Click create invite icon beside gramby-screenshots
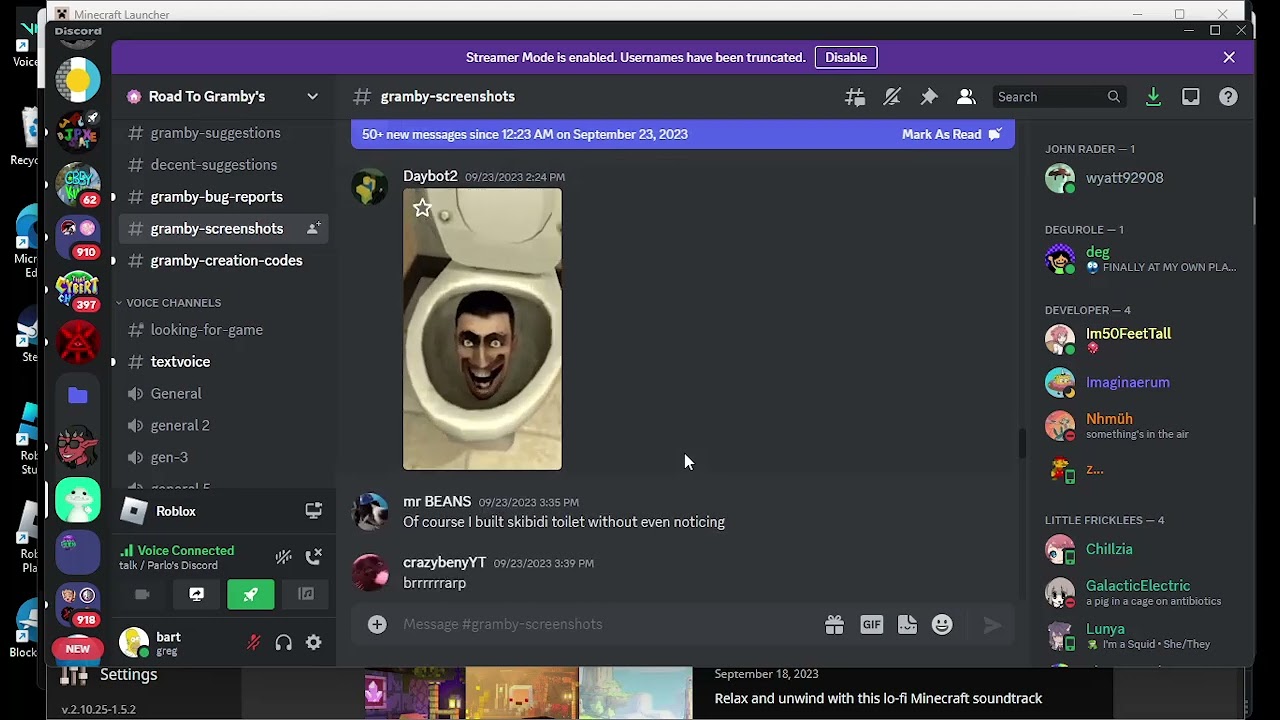 click(313, 229)
